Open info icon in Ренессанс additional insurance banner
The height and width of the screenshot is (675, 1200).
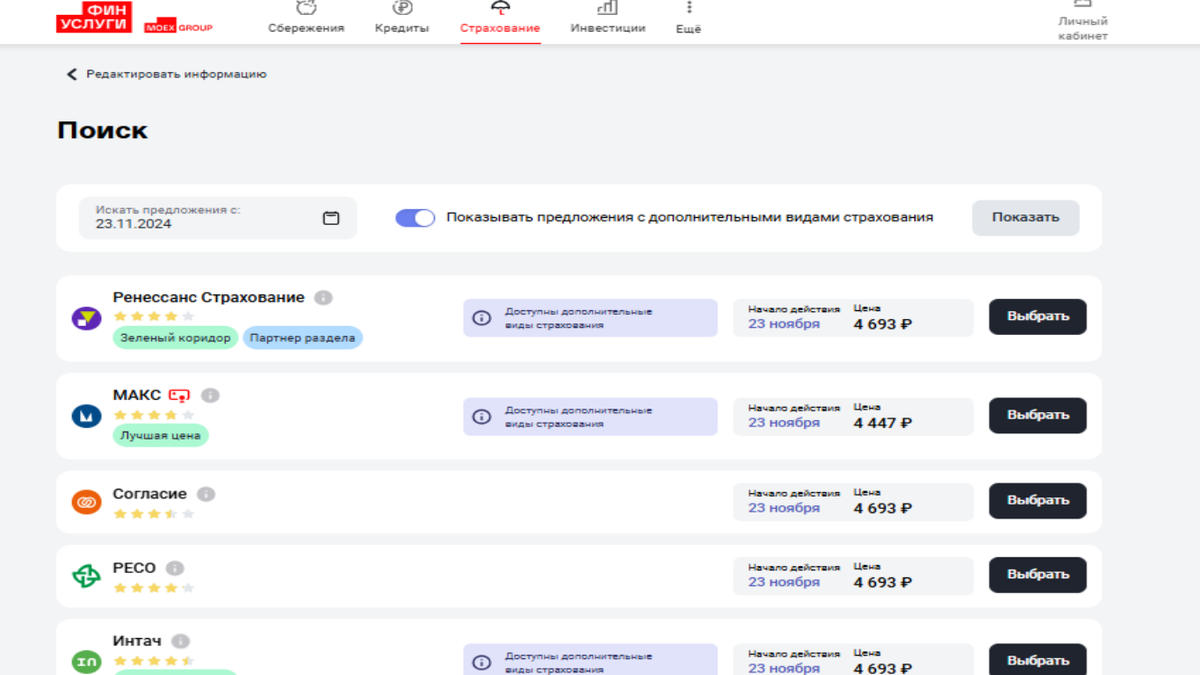[x=482, y=318]
